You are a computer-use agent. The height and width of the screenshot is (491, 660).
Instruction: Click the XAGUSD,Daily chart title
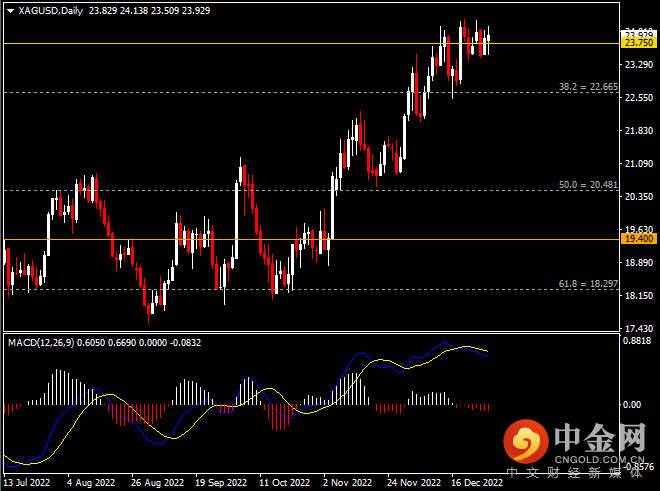[51, 11]
